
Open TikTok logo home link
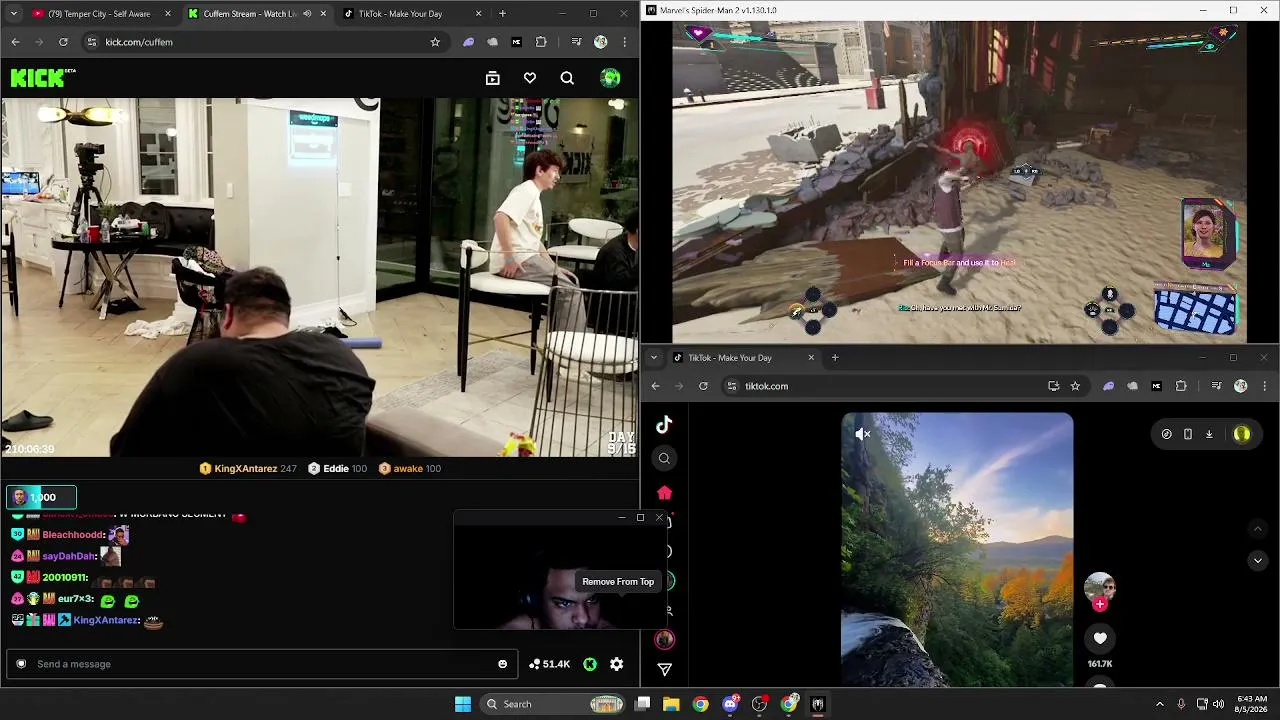664,425
